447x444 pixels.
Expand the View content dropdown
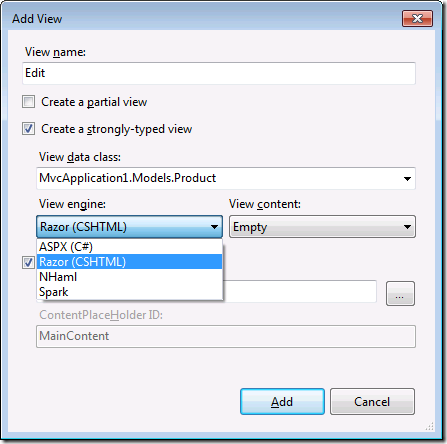click(x=322, y=227)
